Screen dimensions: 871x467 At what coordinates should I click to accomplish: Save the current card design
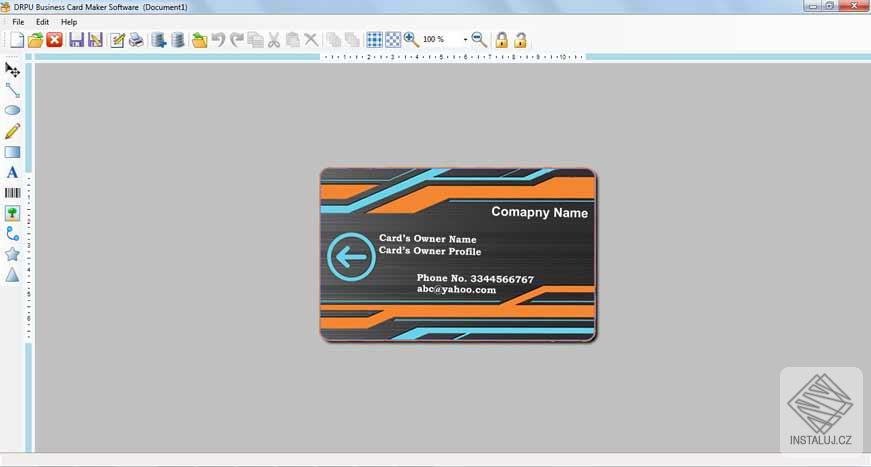[x=76, y=40]
